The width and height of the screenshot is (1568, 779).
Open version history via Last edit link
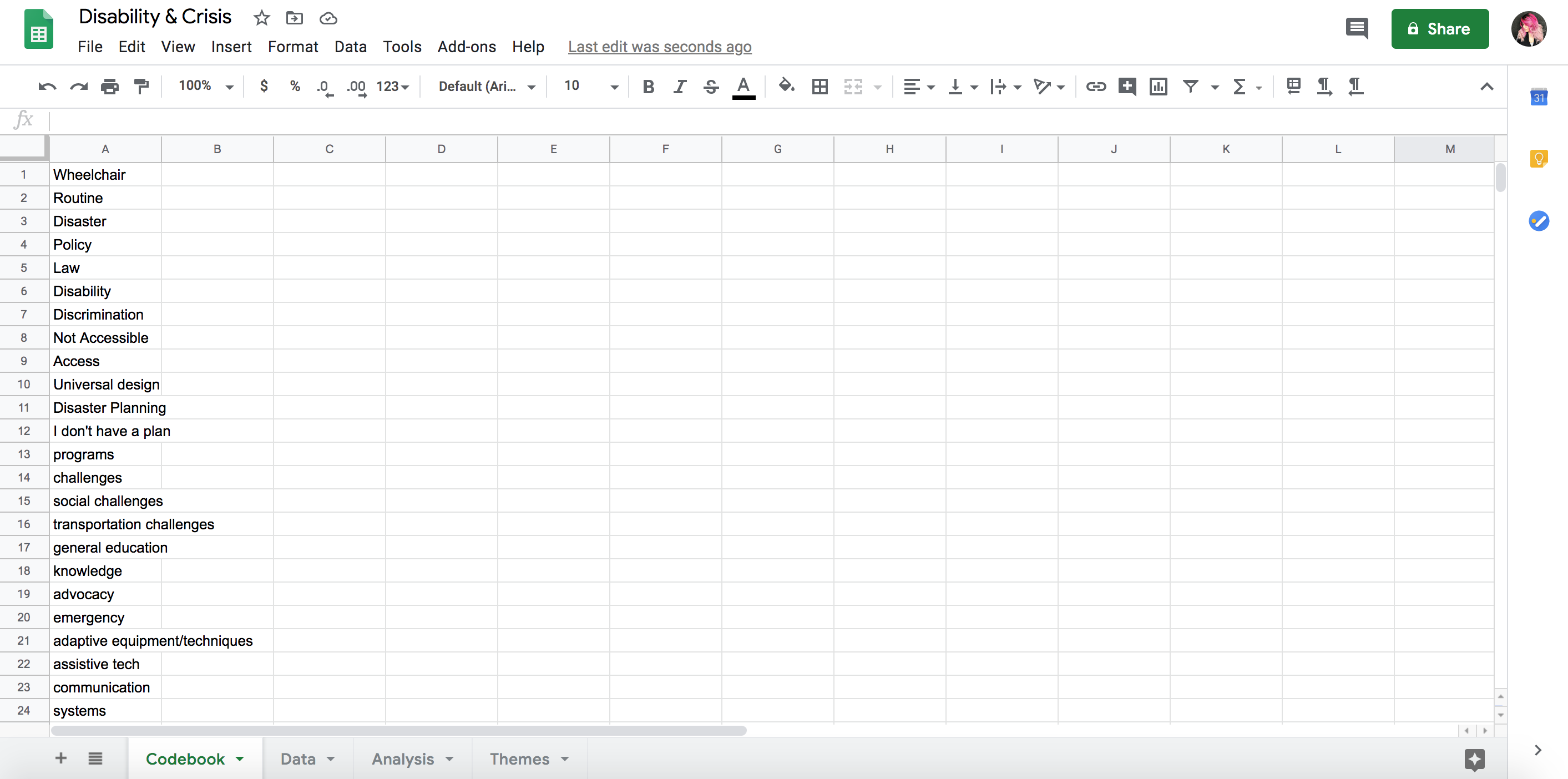[659, 47]
